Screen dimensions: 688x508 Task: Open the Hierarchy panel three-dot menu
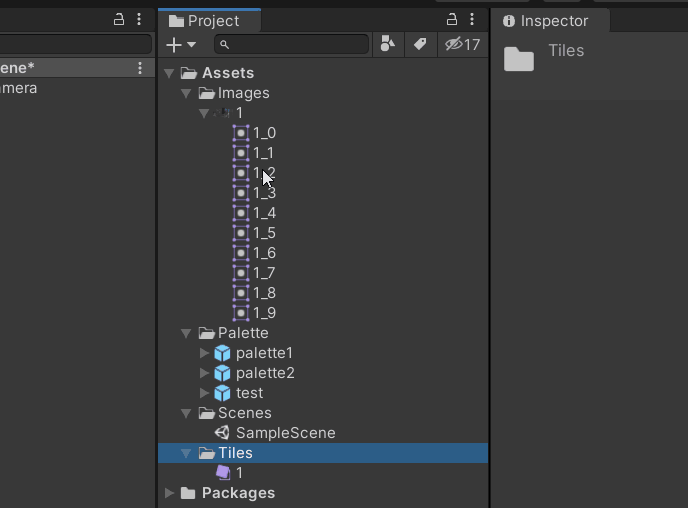(139, 19)
